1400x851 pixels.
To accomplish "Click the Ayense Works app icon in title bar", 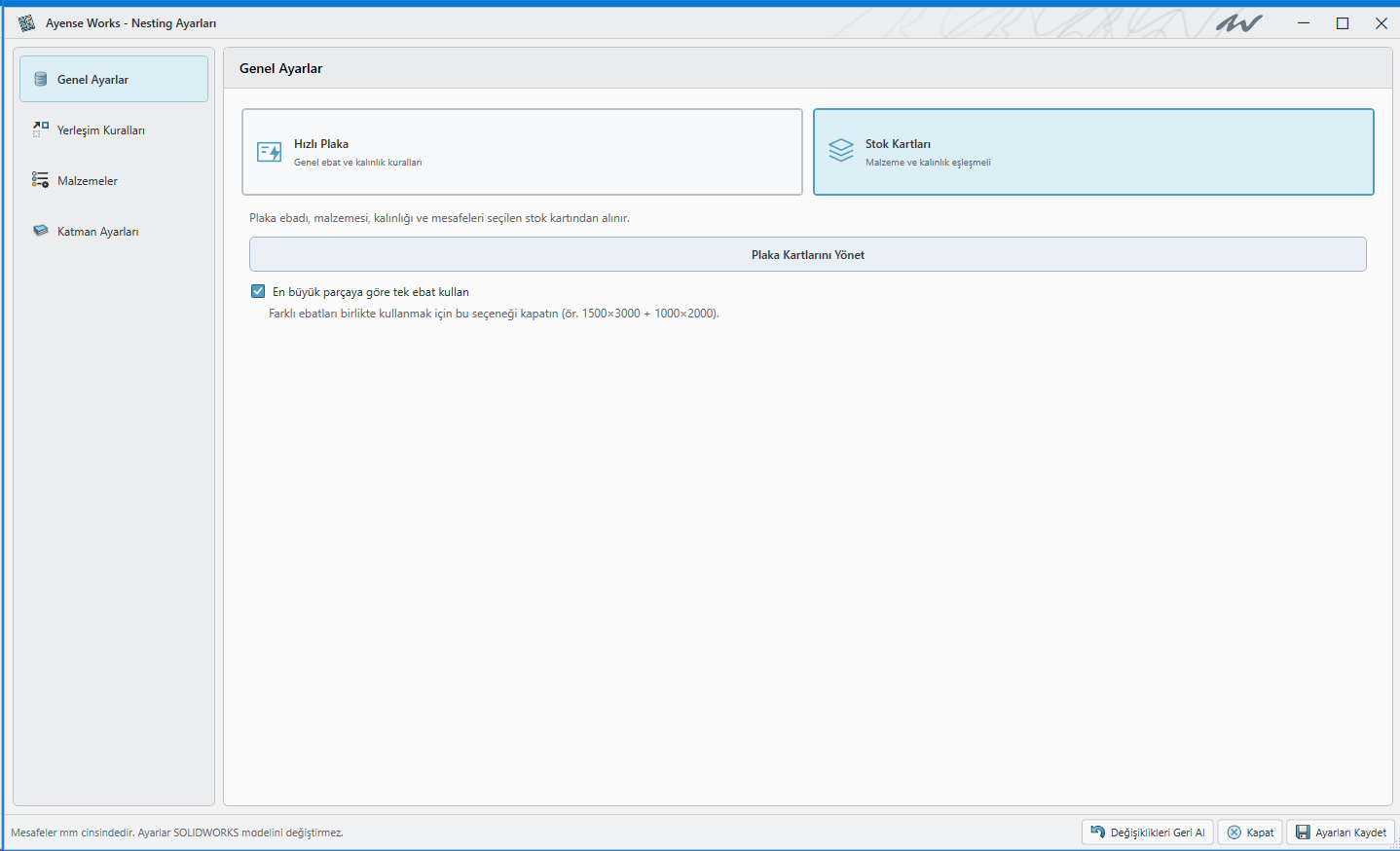I will coord(27,22).
